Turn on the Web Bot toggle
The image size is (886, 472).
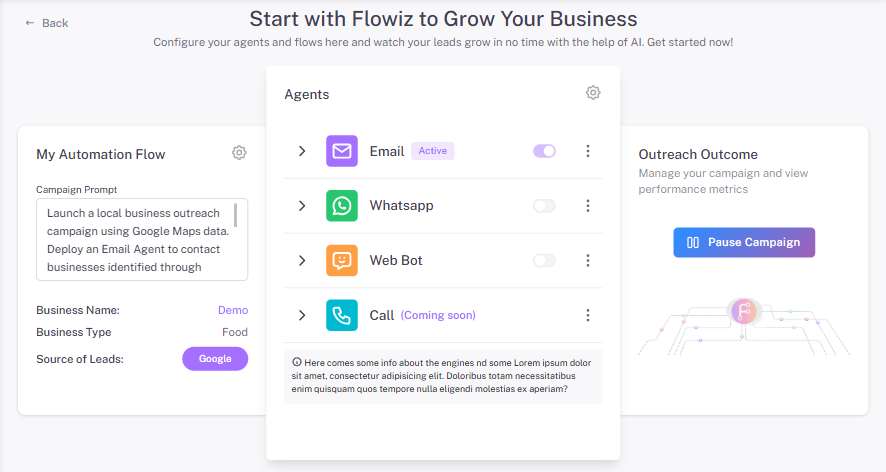(545, 260)
